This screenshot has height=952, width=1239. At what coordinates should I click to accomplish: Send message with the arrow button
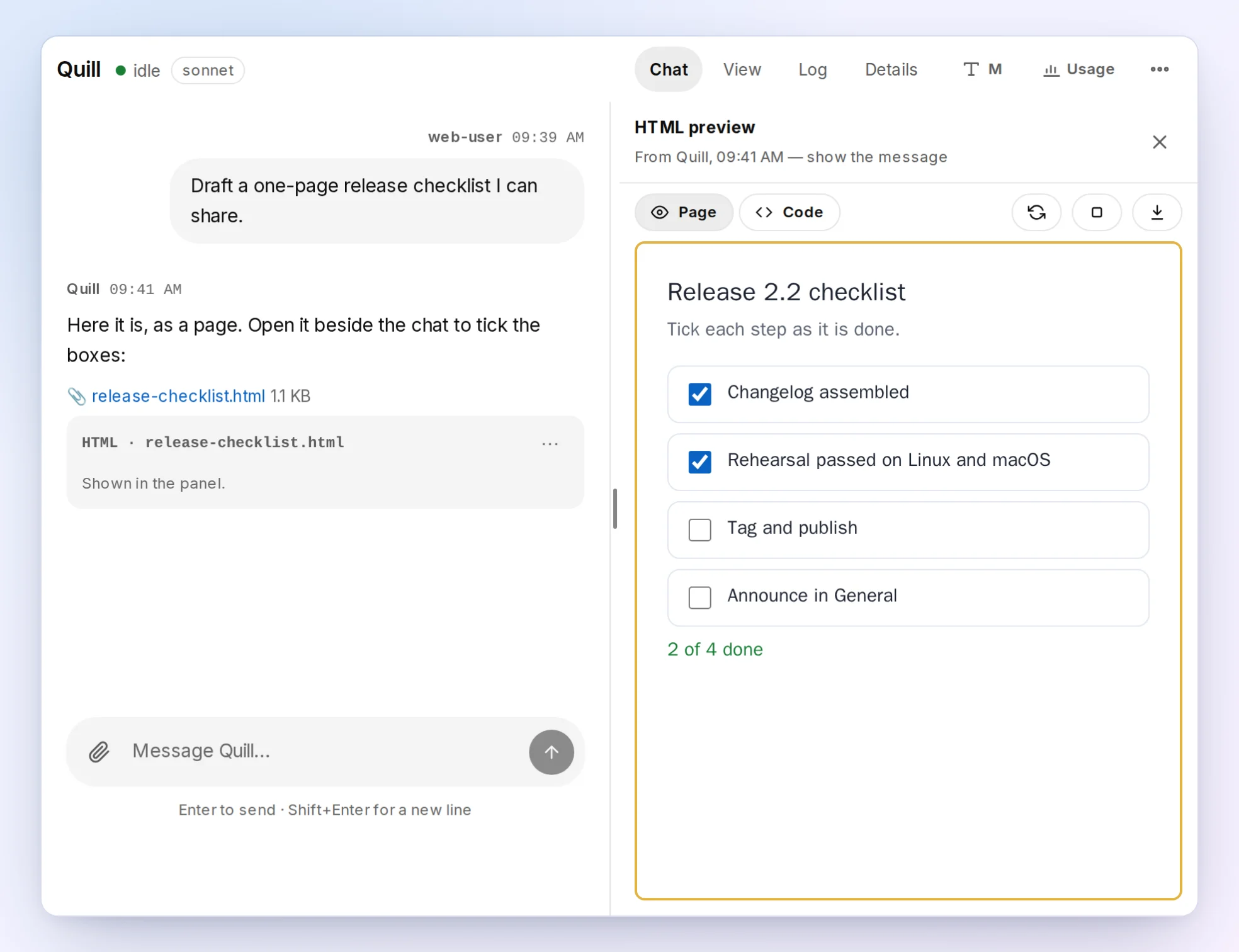[551, 752]
